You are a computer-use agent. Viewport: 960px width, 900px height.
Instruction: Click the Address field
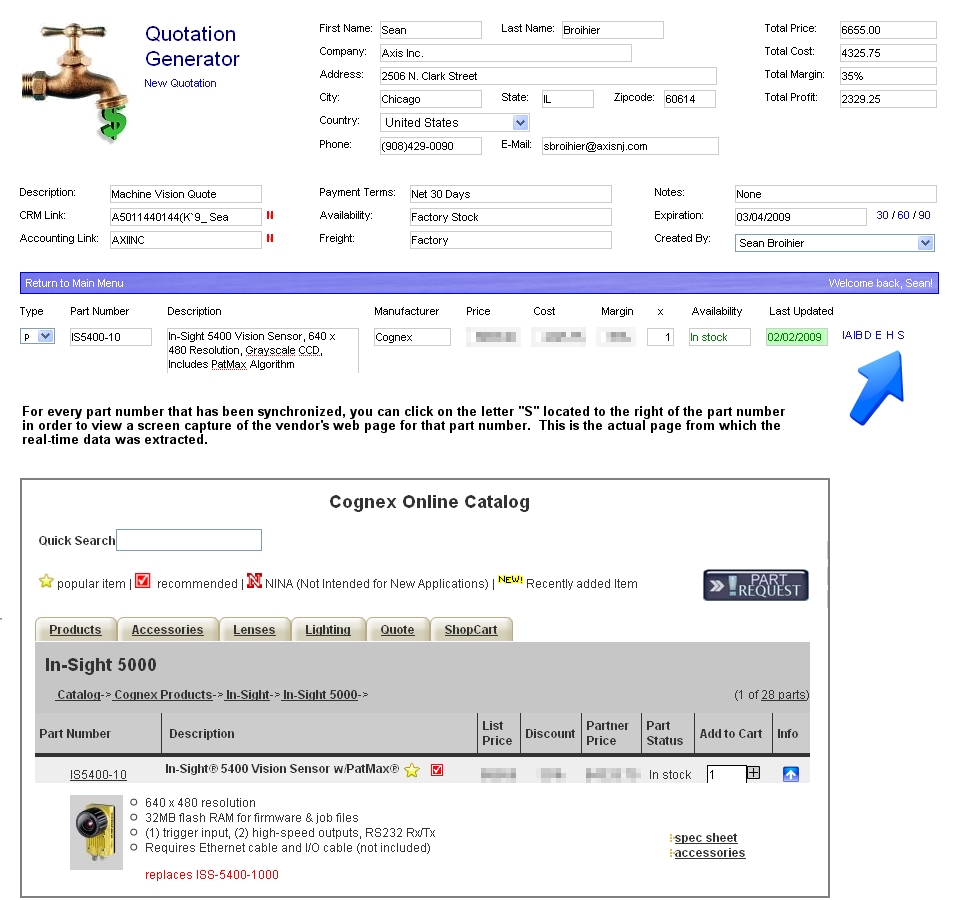(x=548, y=76)
